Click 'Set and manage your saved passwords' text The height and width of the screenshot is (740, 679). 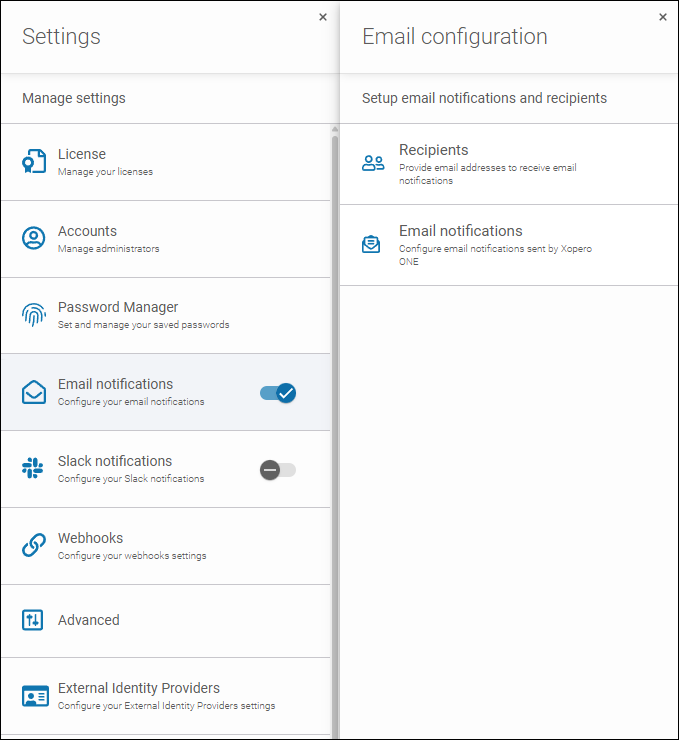(x=143, y=325)
